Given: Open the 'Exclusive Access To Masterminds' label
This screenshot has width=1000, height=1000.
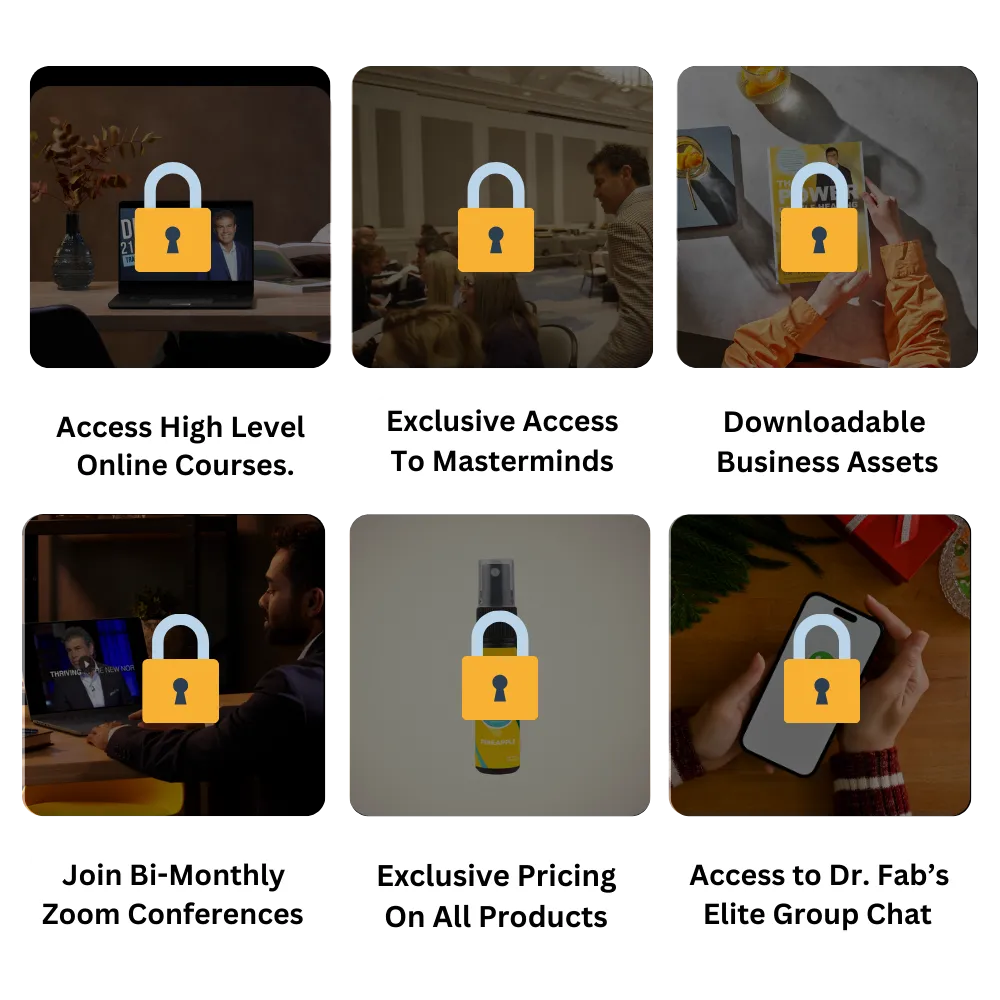Looking at the screenshot, I should (x=502, y=441).
